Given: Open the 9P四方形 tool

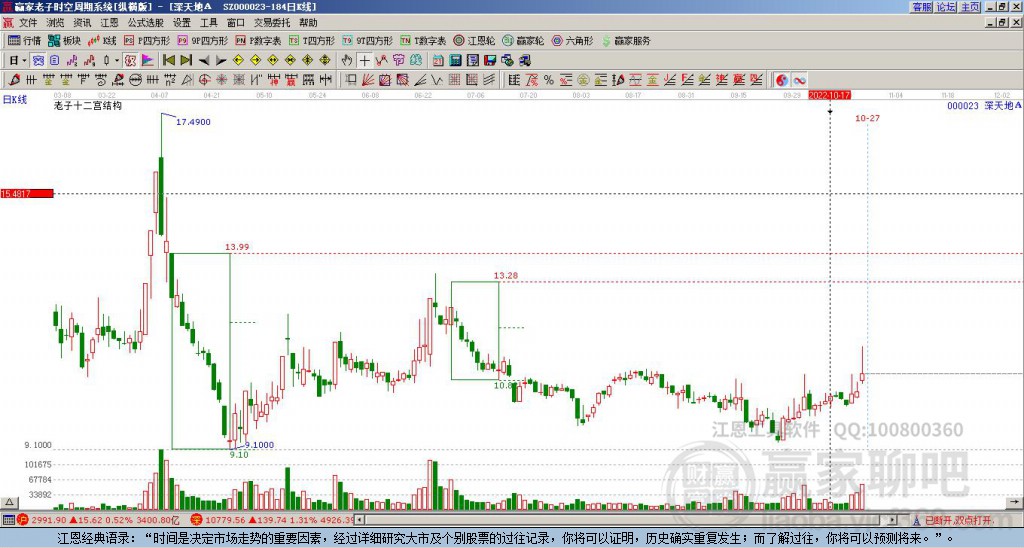Looking at the screenshot, I should pyautogui.click(x=202, y=40).
